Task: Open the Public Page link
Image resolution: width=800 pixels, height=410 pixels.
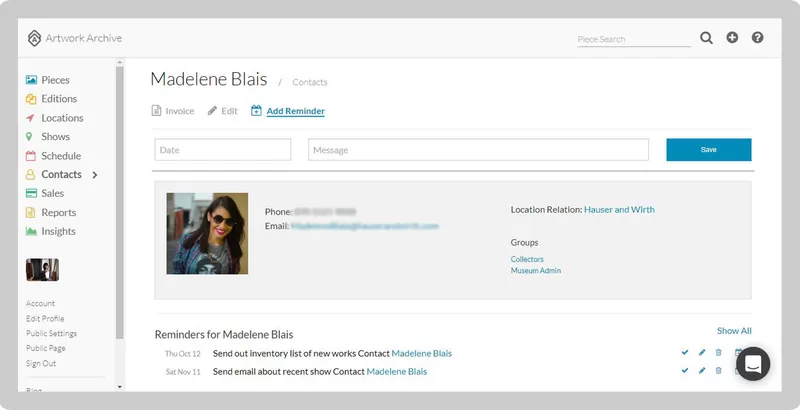Action: coord(45,348)
